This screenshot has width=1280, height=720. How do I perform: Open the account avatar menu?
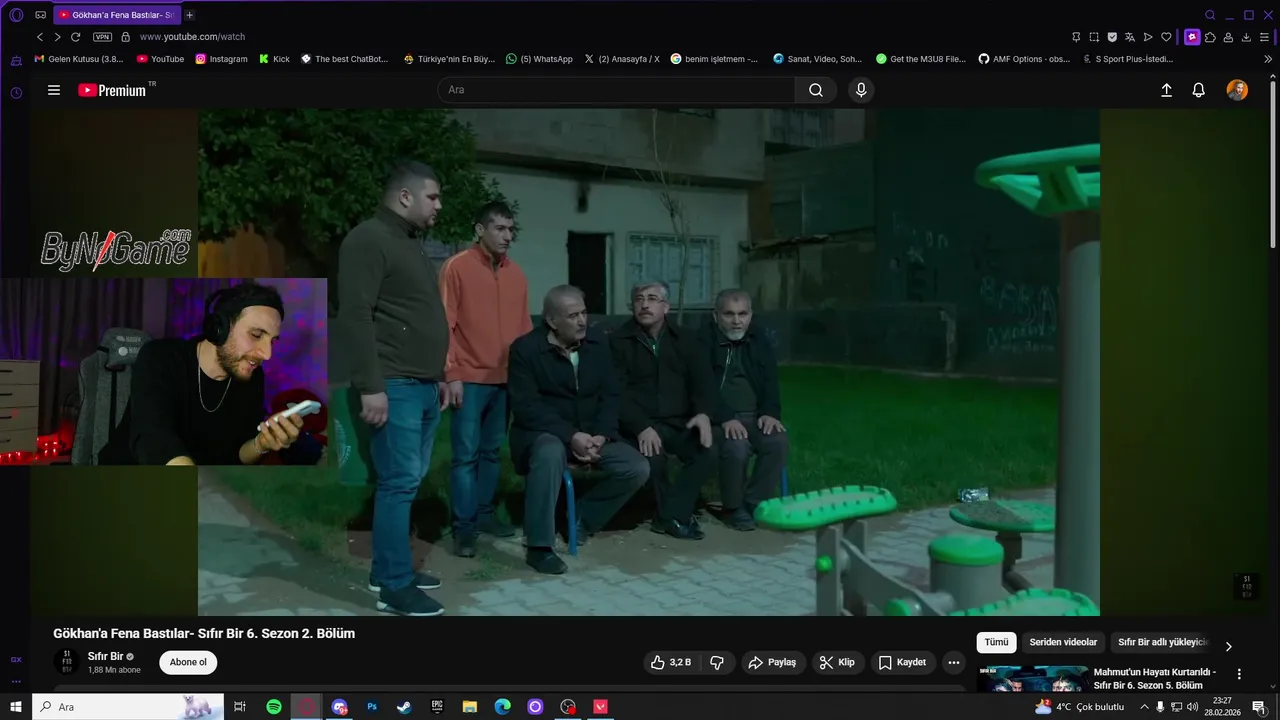click(x=1237, y=90)
